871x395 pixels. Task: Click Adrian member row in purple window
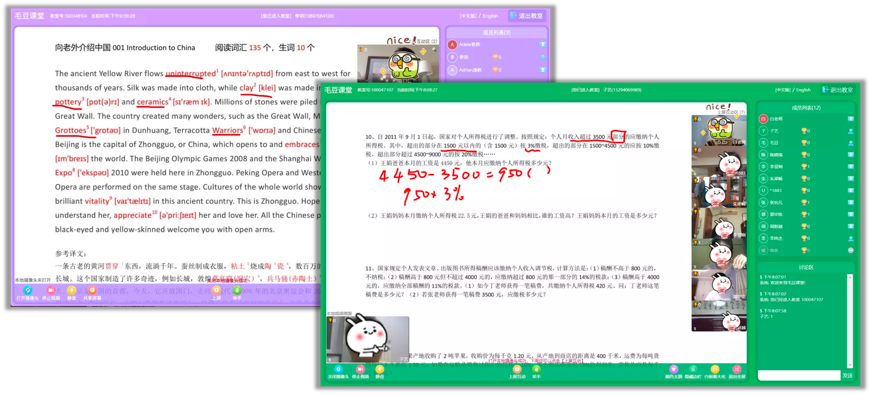497,70
